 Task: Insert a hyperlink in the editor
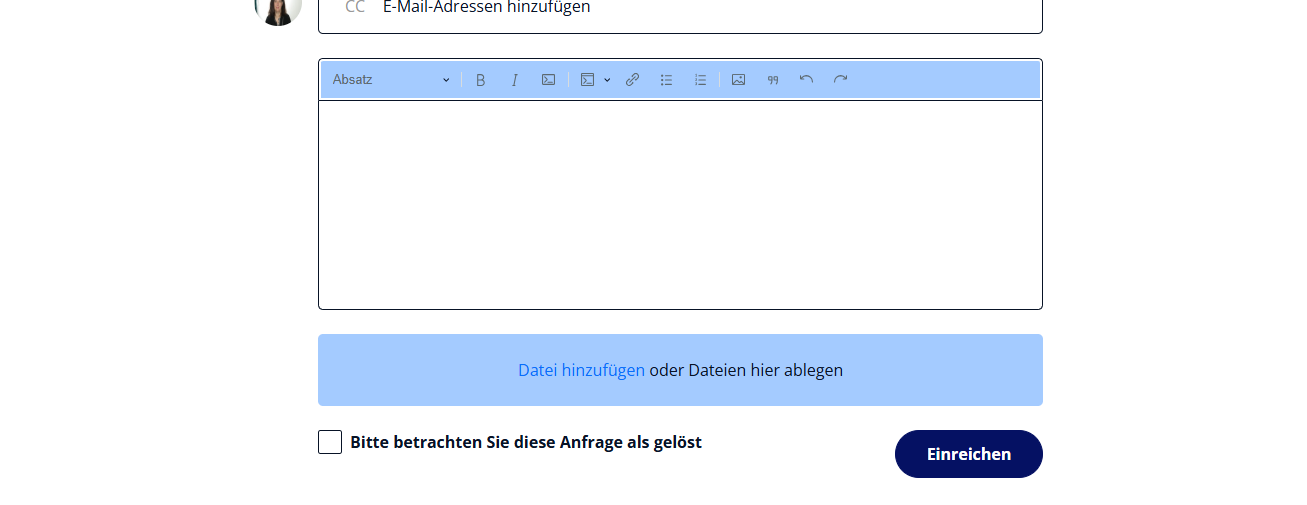(x=632, y=80)
